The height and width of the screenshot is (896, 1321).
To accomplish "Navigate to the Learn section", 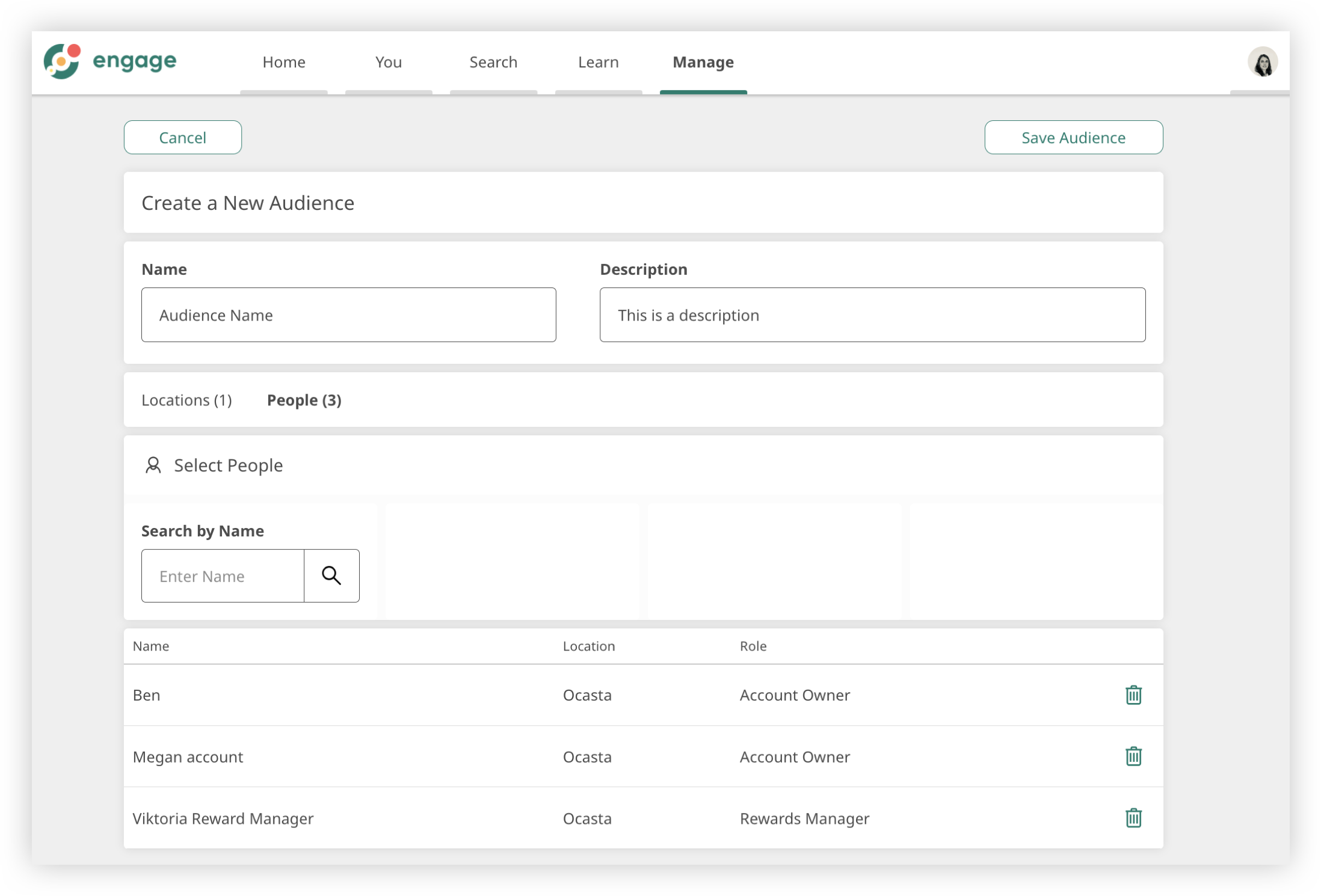I will coord(598,63).
